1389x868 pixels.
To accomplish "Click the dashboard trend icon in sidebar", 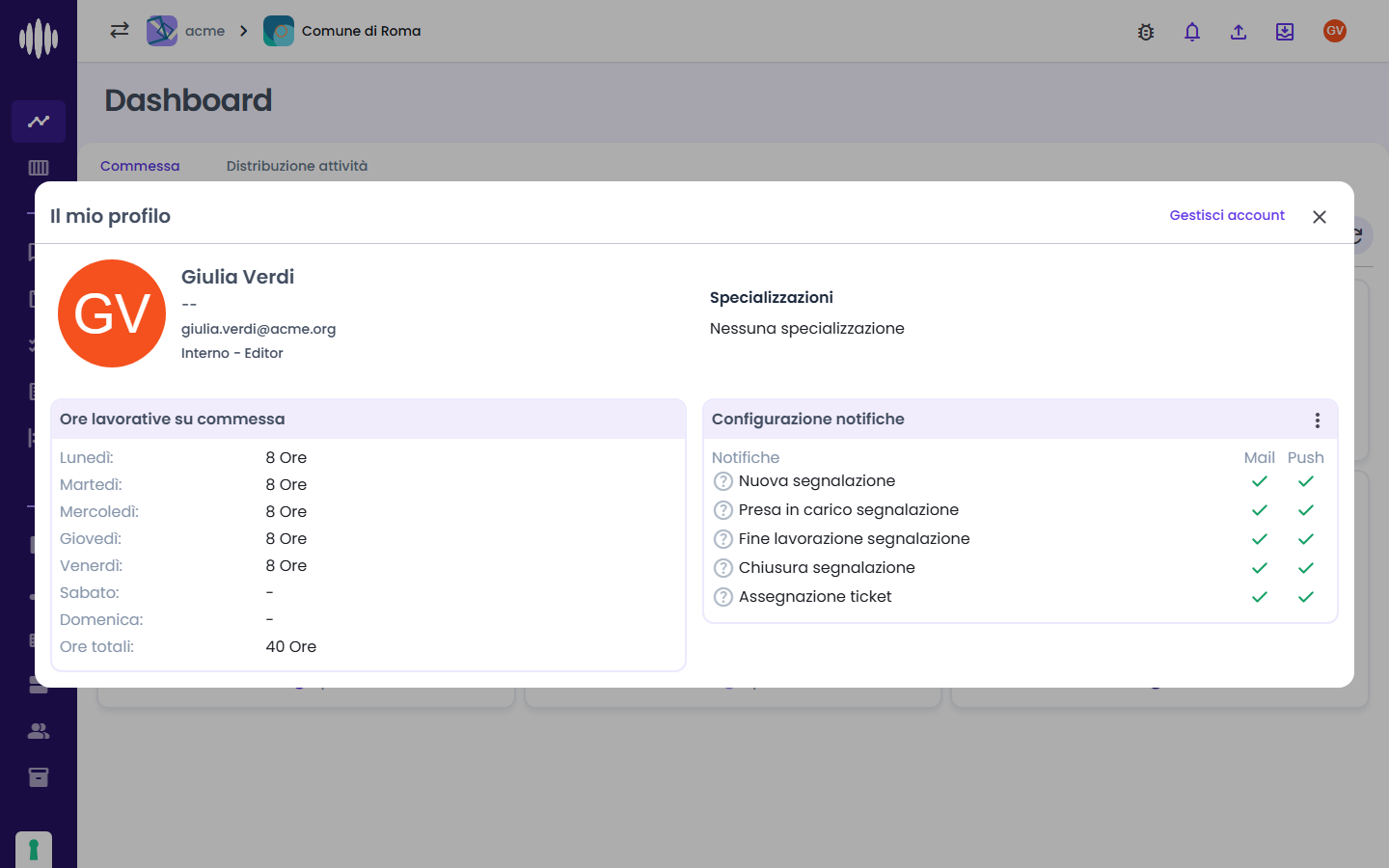I will coord(39,122).
